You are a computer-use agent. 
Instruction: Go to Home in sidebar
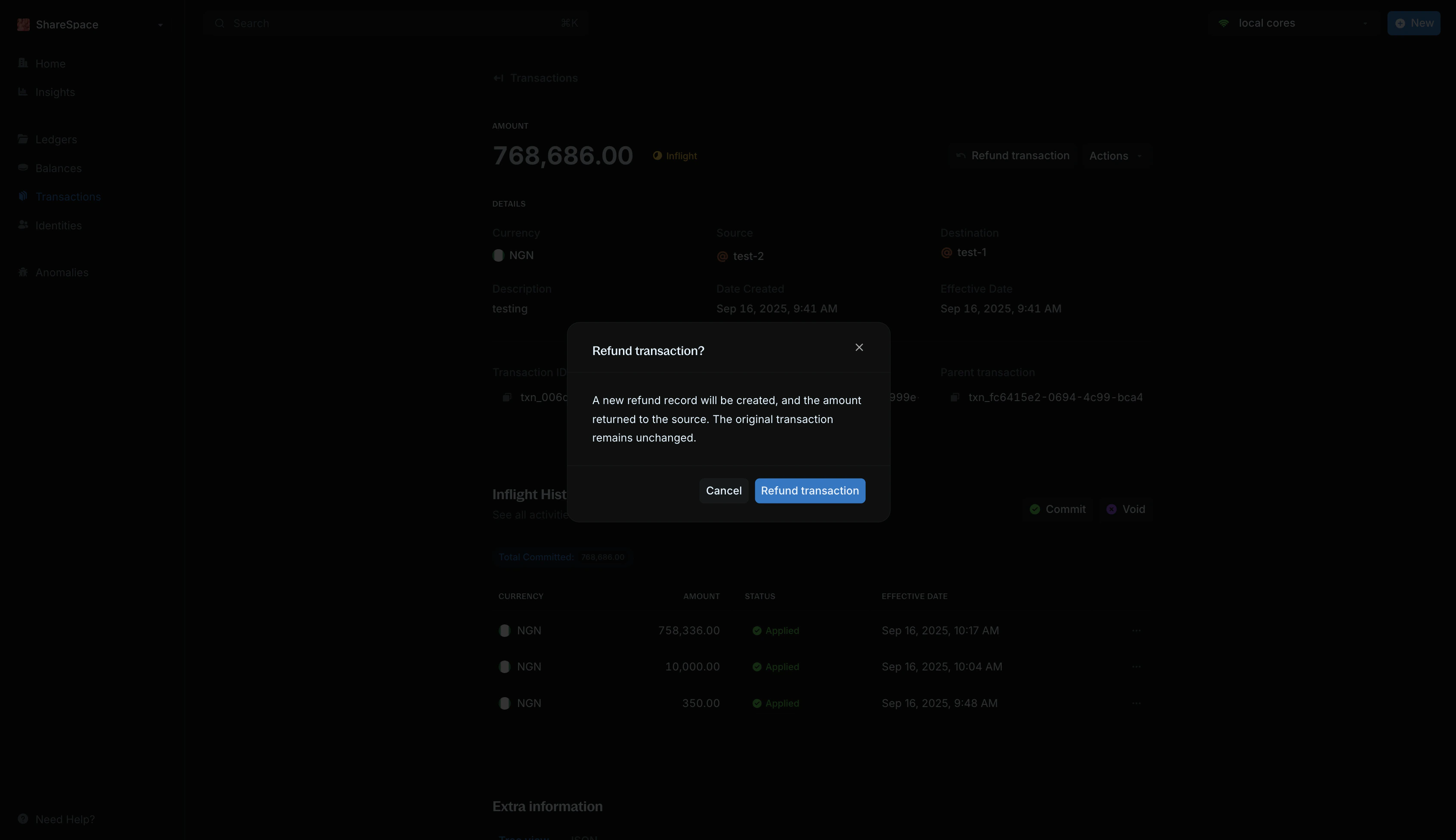click(50, 63)
